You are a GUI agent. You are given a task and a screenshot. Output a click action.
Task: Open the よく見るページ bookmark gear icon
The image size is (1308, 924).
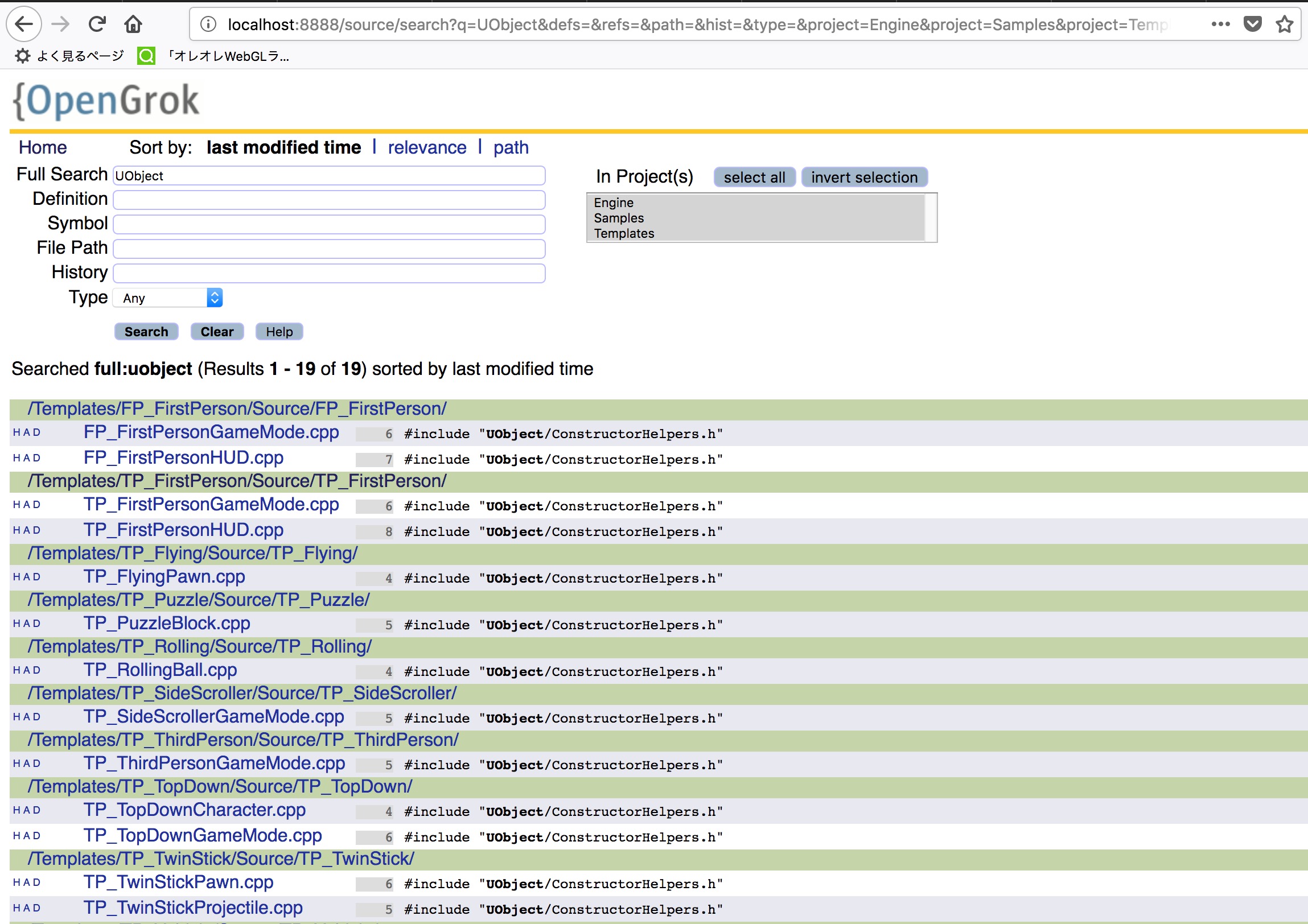pos(22,56)
